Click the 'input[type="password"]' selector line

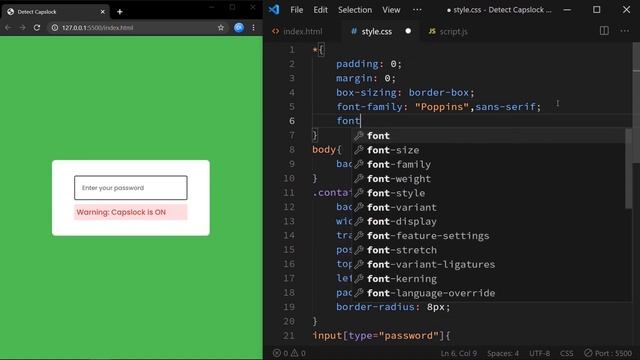pos(381,336)
